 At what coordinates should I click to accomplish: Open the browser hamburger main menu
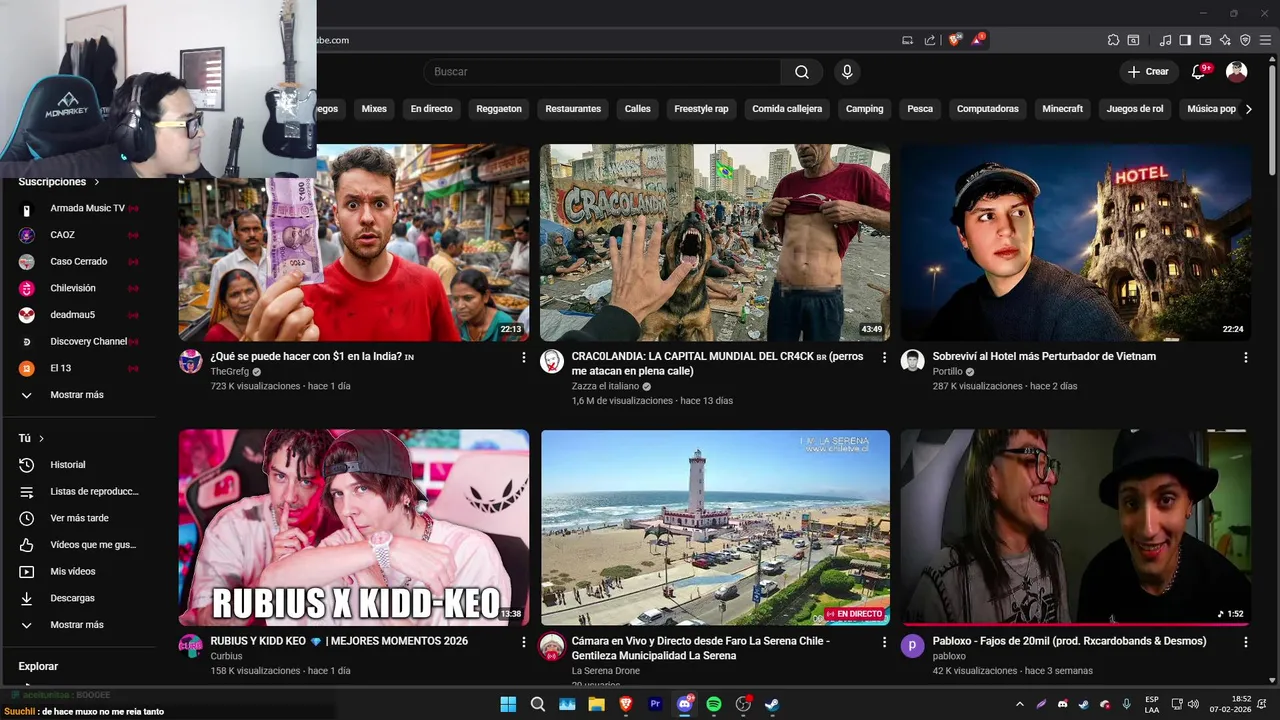(1265, 40)
